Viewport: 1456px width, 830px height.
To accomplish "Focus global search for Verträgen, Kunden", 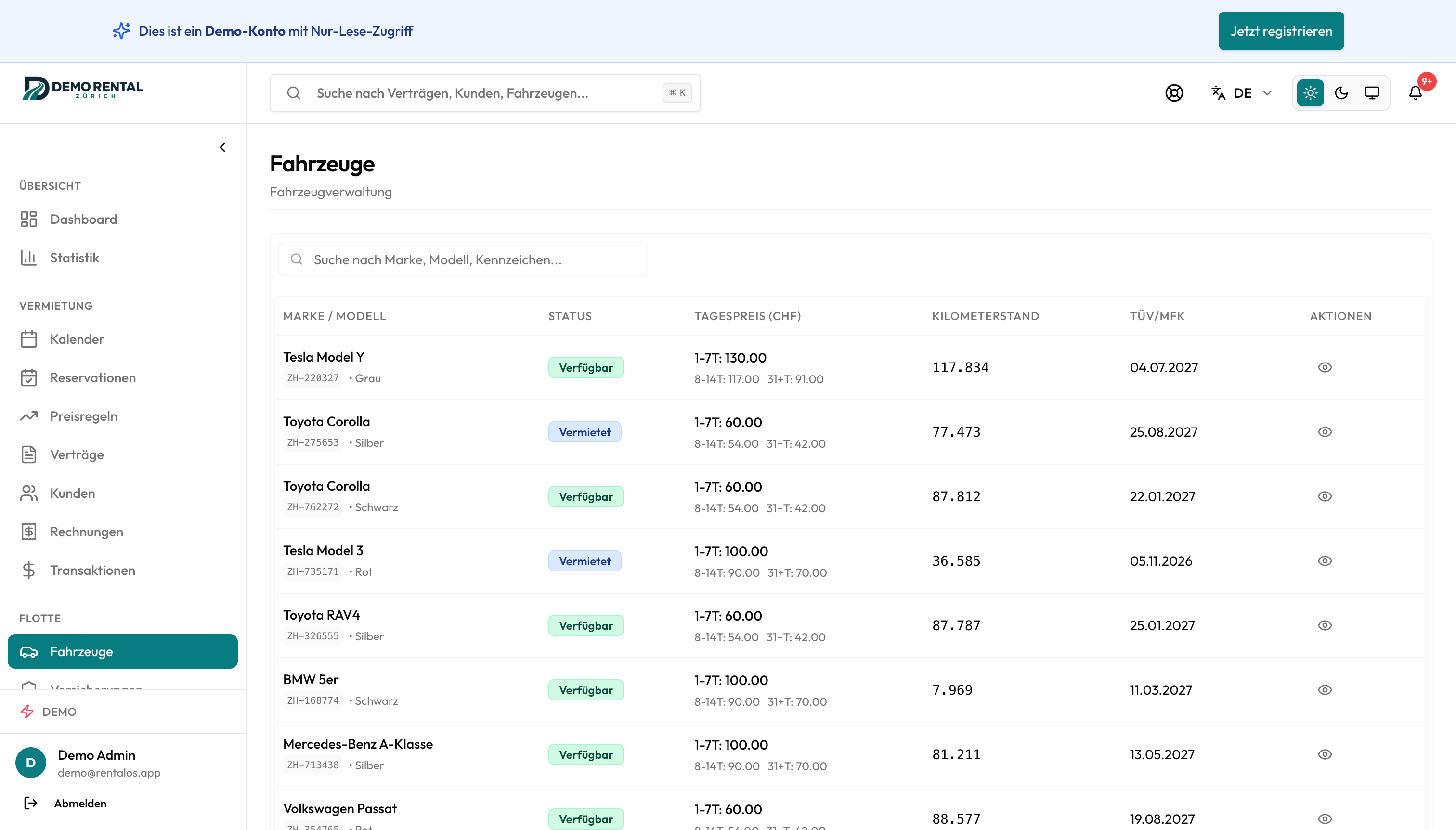I will (484, 93).
